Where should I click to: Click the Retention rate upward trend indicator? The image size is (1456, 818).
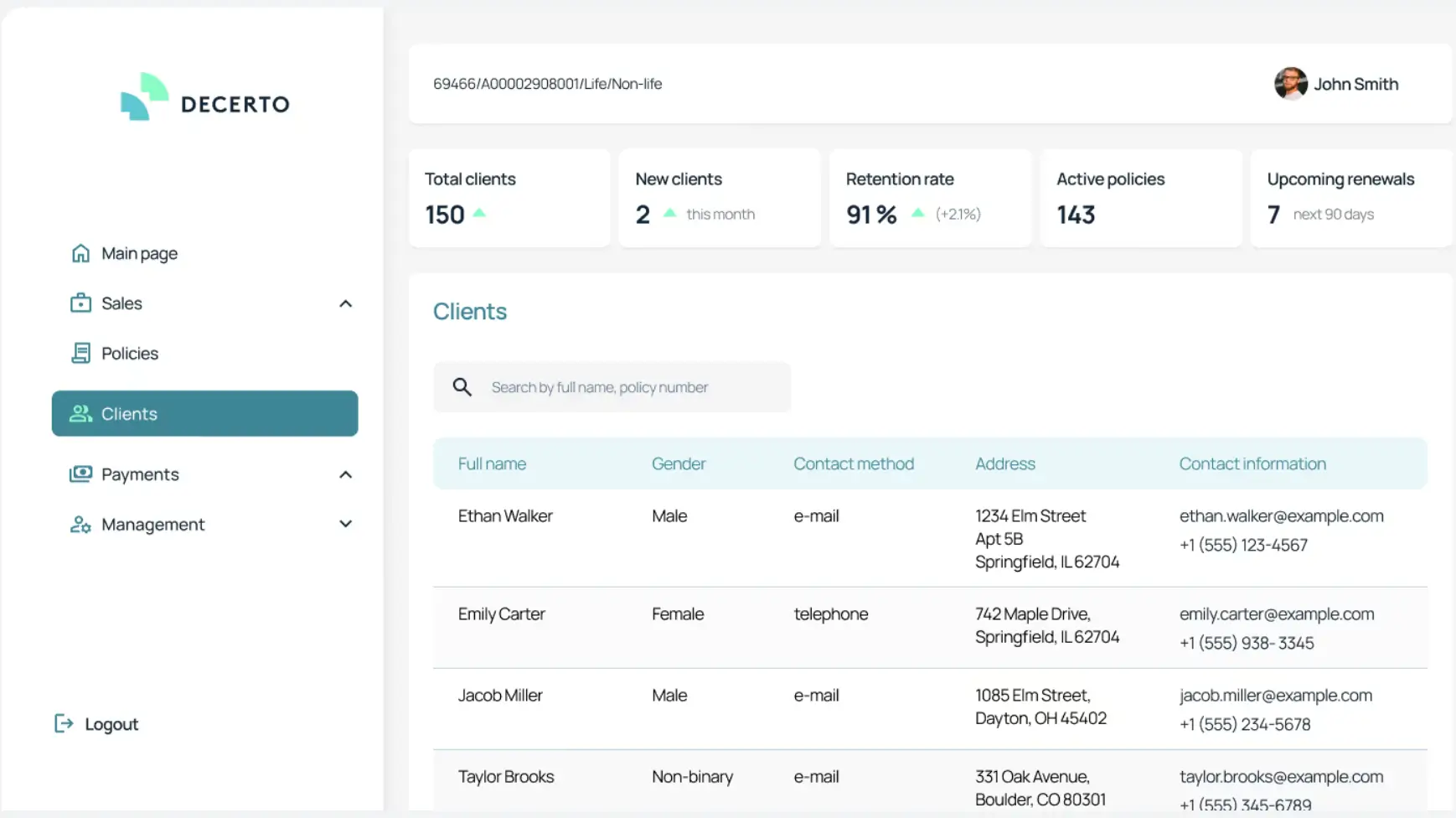(x=917, y=215)
